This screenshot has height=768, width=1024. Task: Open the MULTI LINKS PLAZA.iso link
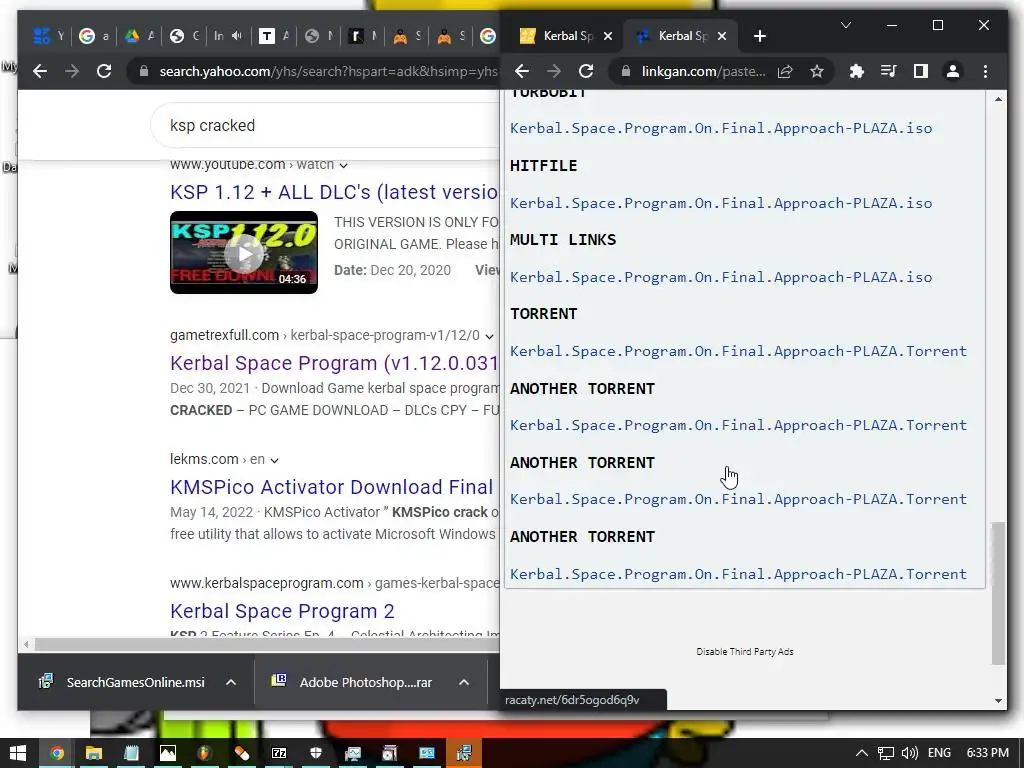click(x=721, y=277)
